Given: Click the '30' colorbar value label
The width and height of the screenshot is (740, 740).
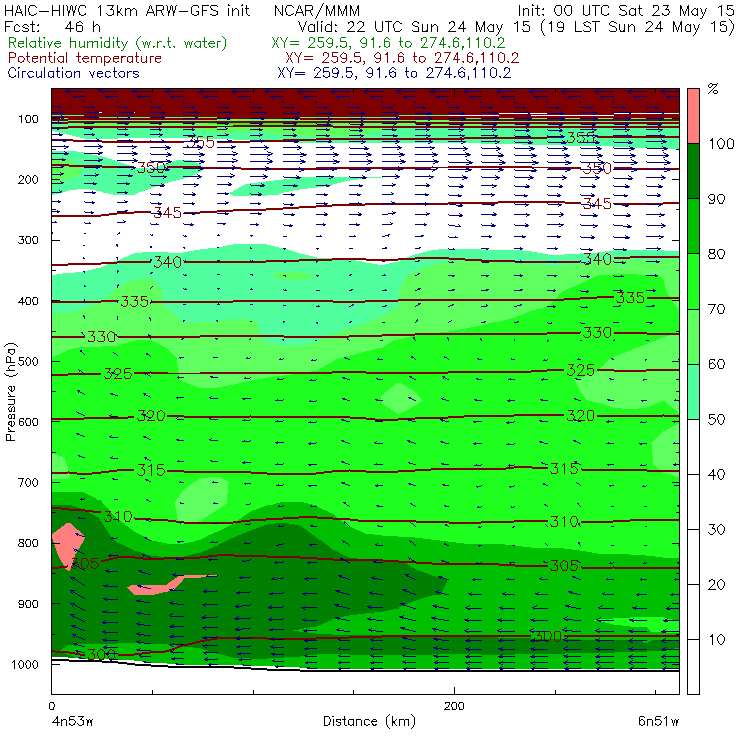Looking at the screenshot, I should click(x=717, y=530).
